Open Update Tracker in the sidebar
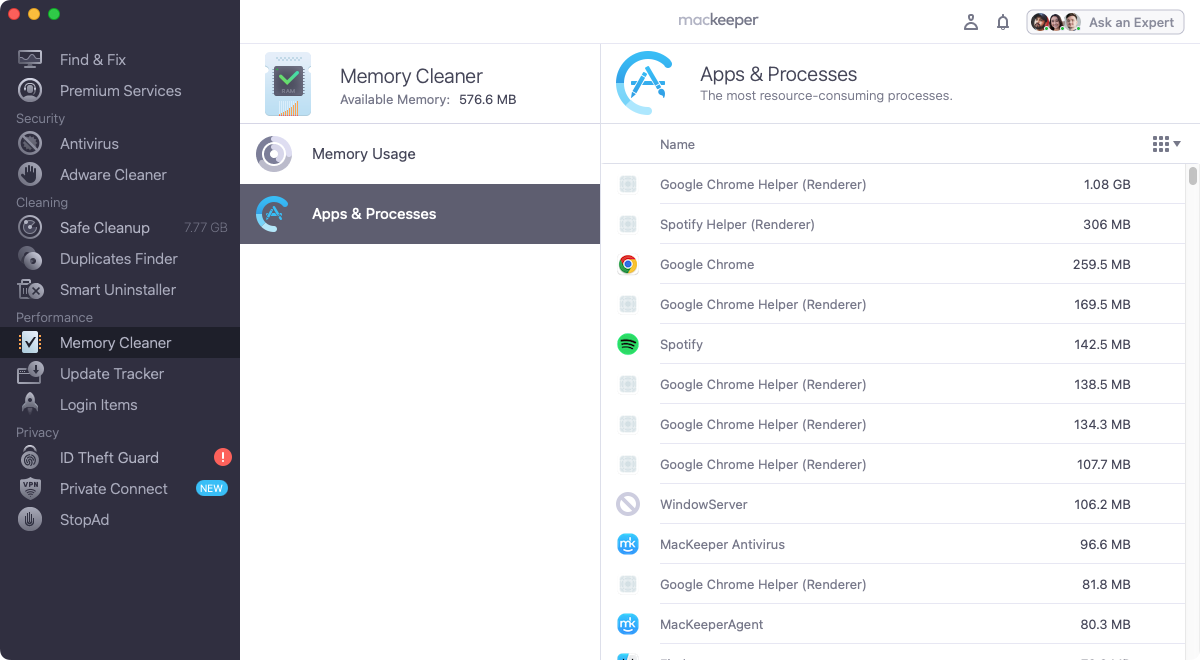Image resolution: width=1200 pixels, height=660 pixels. 120,373
